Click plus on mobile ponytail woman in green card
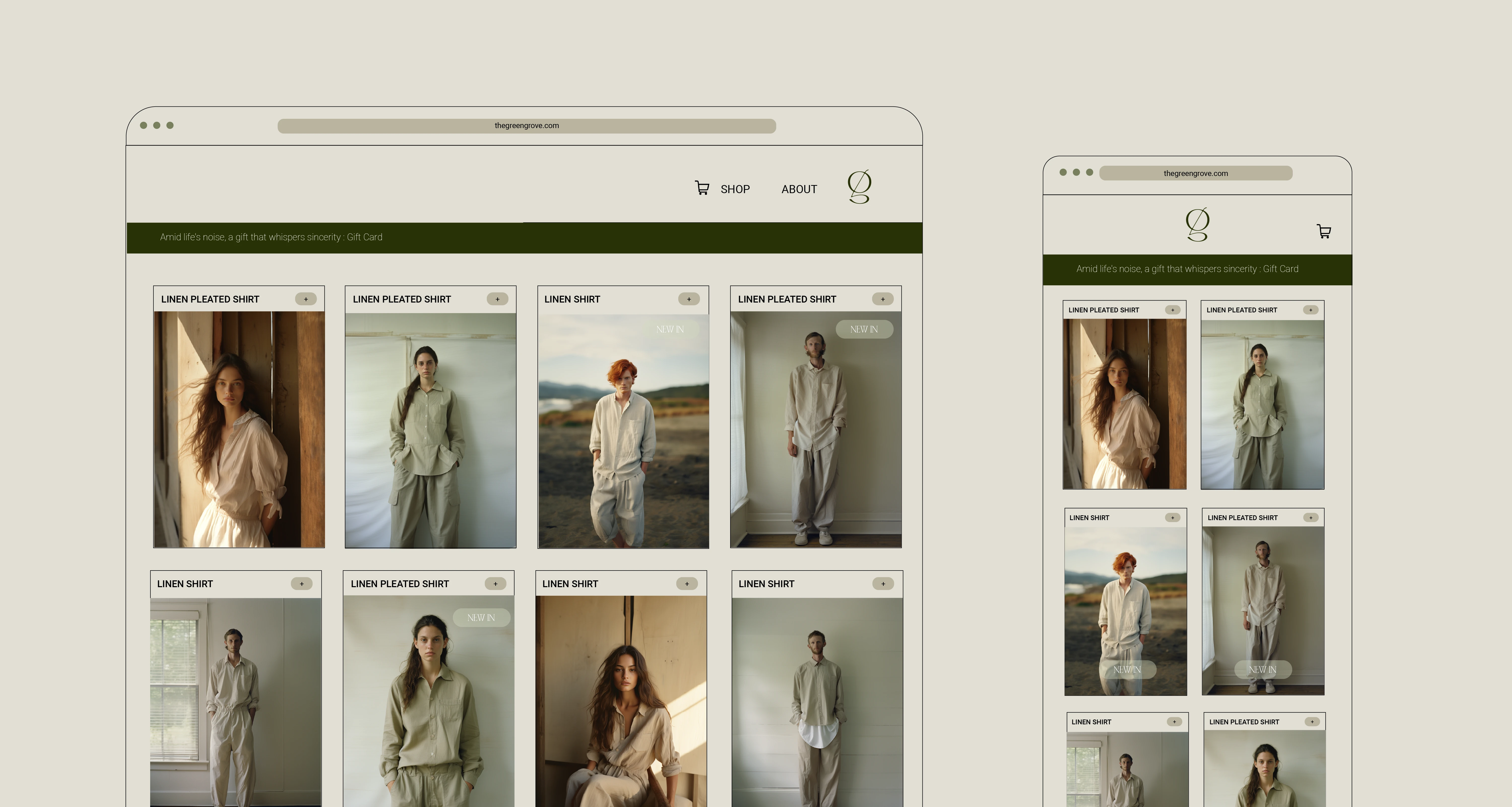Image resolution: width=1512 pixels, height=807 pixels. [x=1311, y=310]
